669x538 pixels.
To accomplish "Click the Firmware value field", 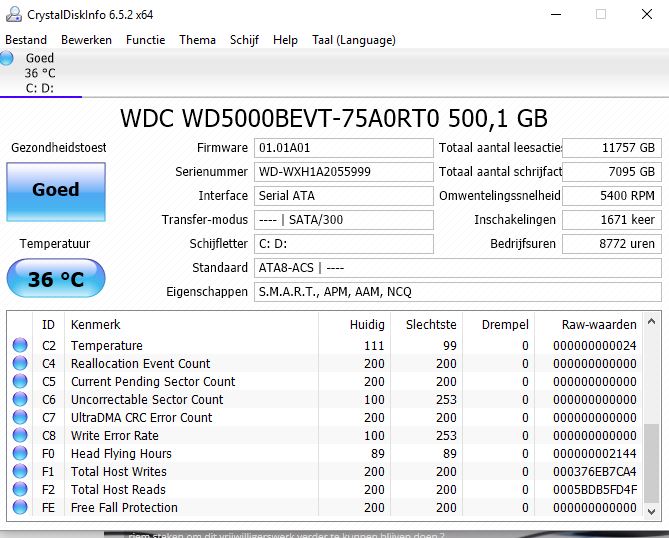I will point(343,148).
